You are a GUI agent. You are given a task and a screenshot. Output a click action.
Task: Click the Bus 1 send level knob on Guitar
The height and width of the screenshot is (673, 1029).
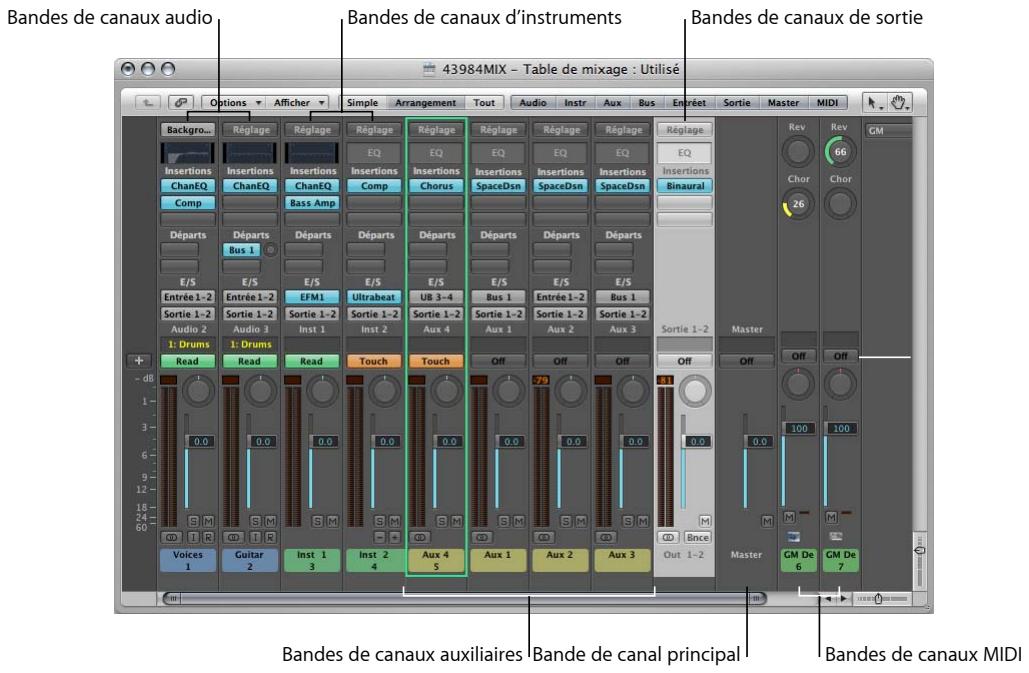pyautogui.click(x=270, y=250)
